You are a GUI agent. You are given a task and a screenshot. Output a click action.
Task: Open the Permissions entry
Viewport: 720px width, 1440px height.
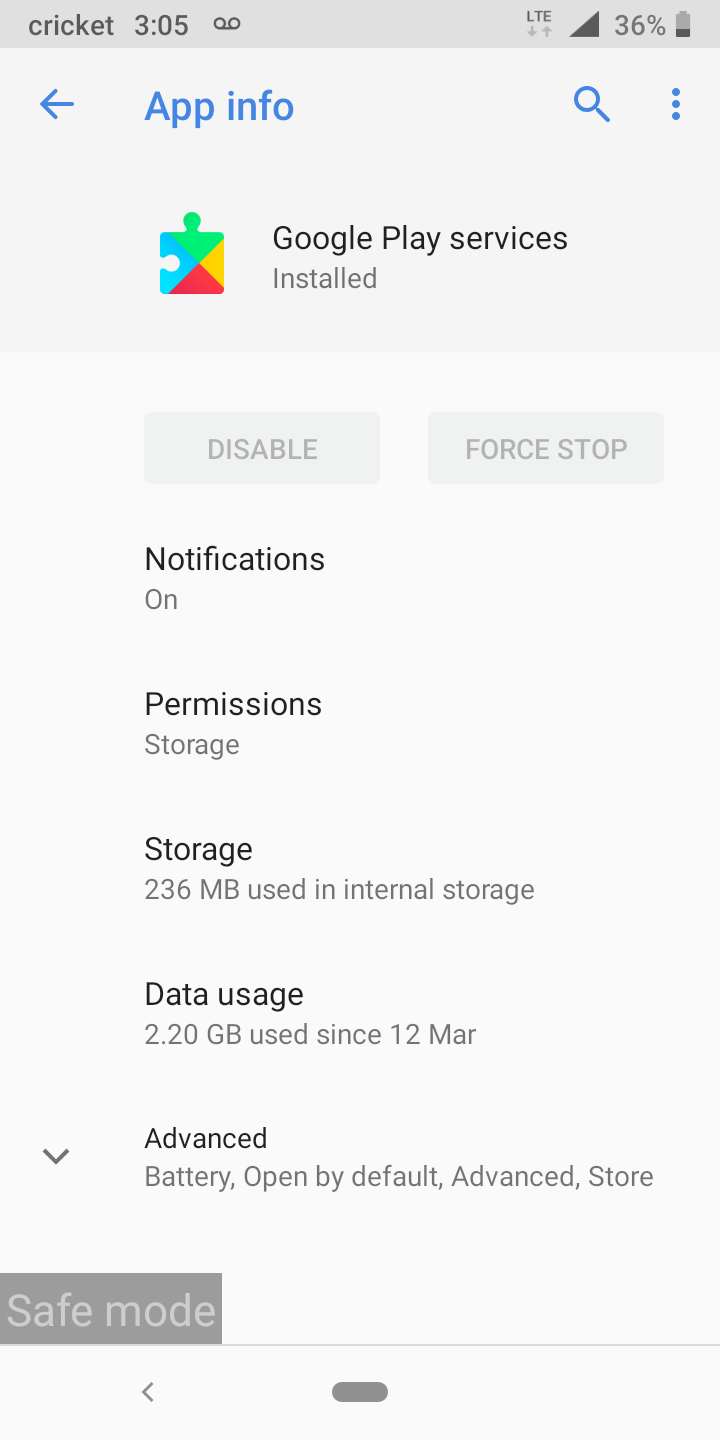(233, 722)
